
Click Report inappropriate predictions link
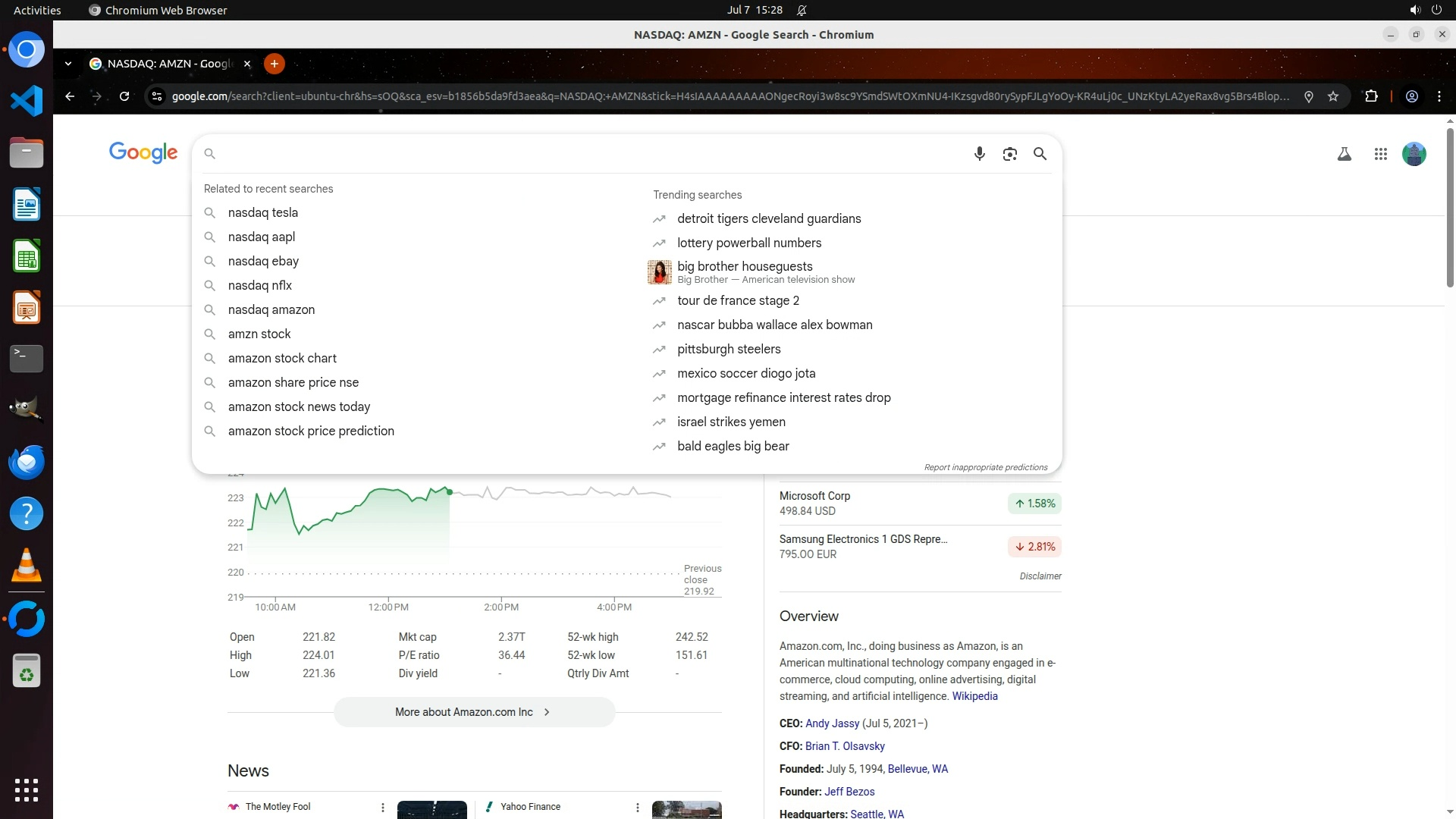pos(985,467)
